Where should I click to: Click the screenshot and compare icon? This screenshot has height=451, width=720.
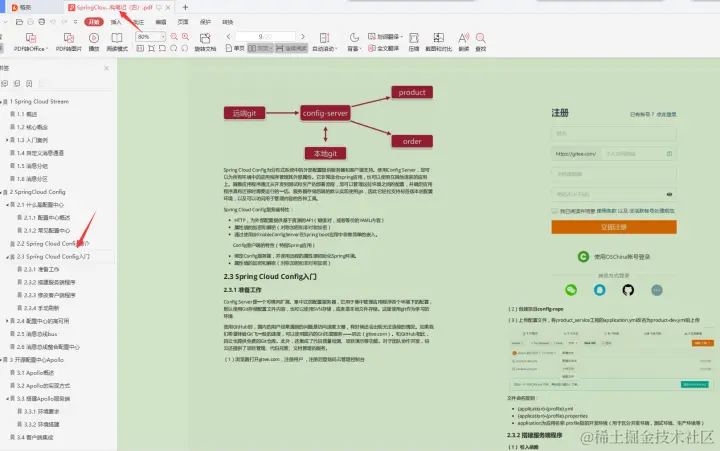[439, 38]
